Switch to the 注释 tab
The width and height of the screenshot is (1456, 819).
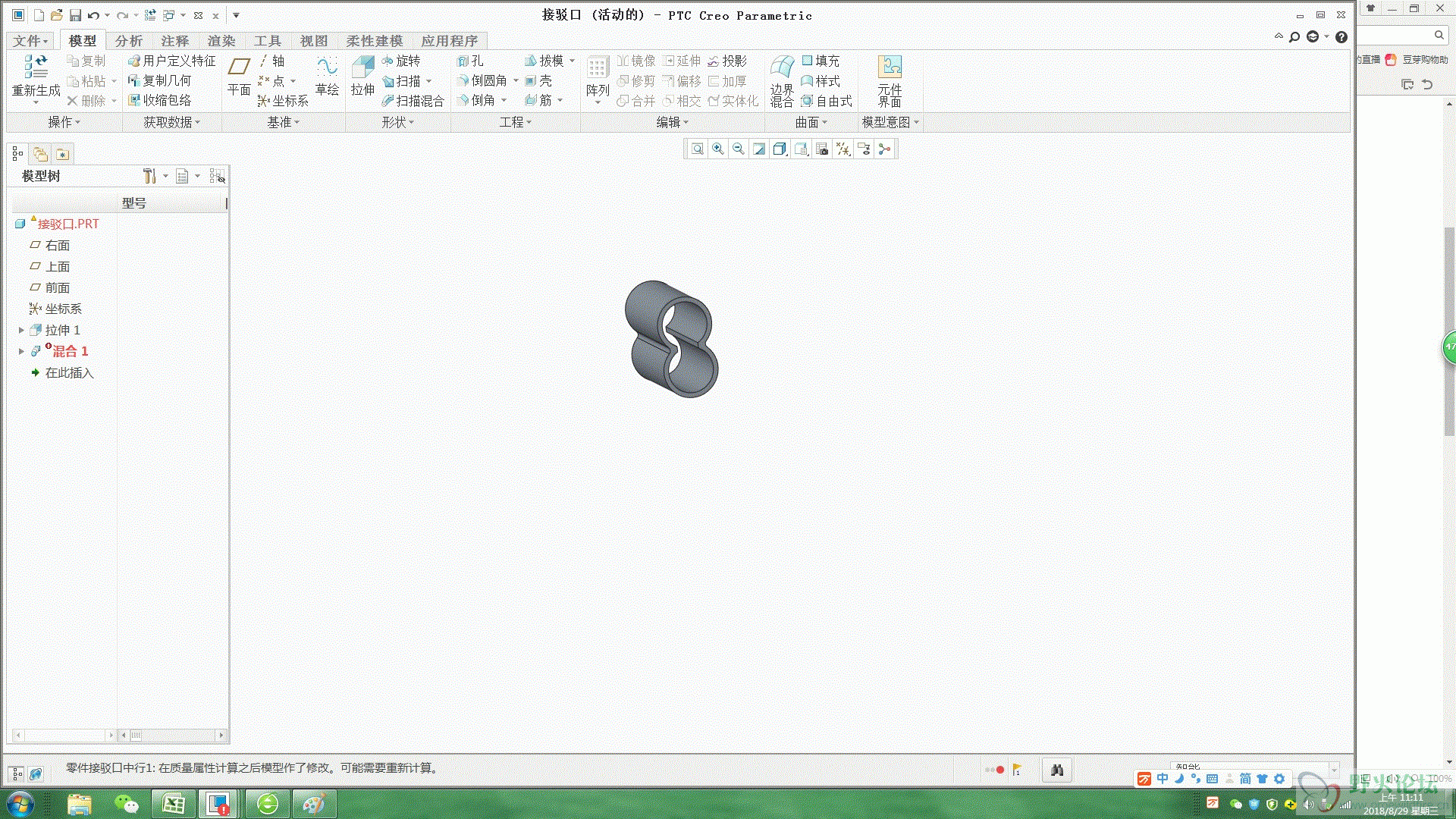pyautogui.click(x=174, y=41)
